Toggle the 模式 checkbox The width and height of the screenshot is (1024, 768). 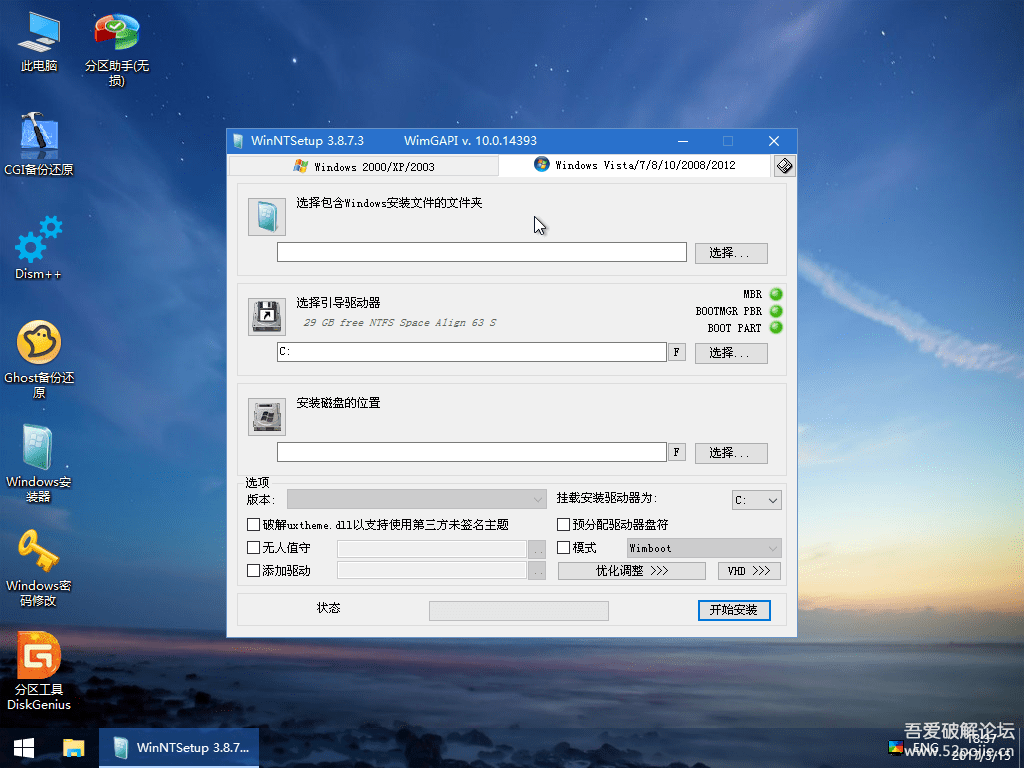[x=564, y=547]
